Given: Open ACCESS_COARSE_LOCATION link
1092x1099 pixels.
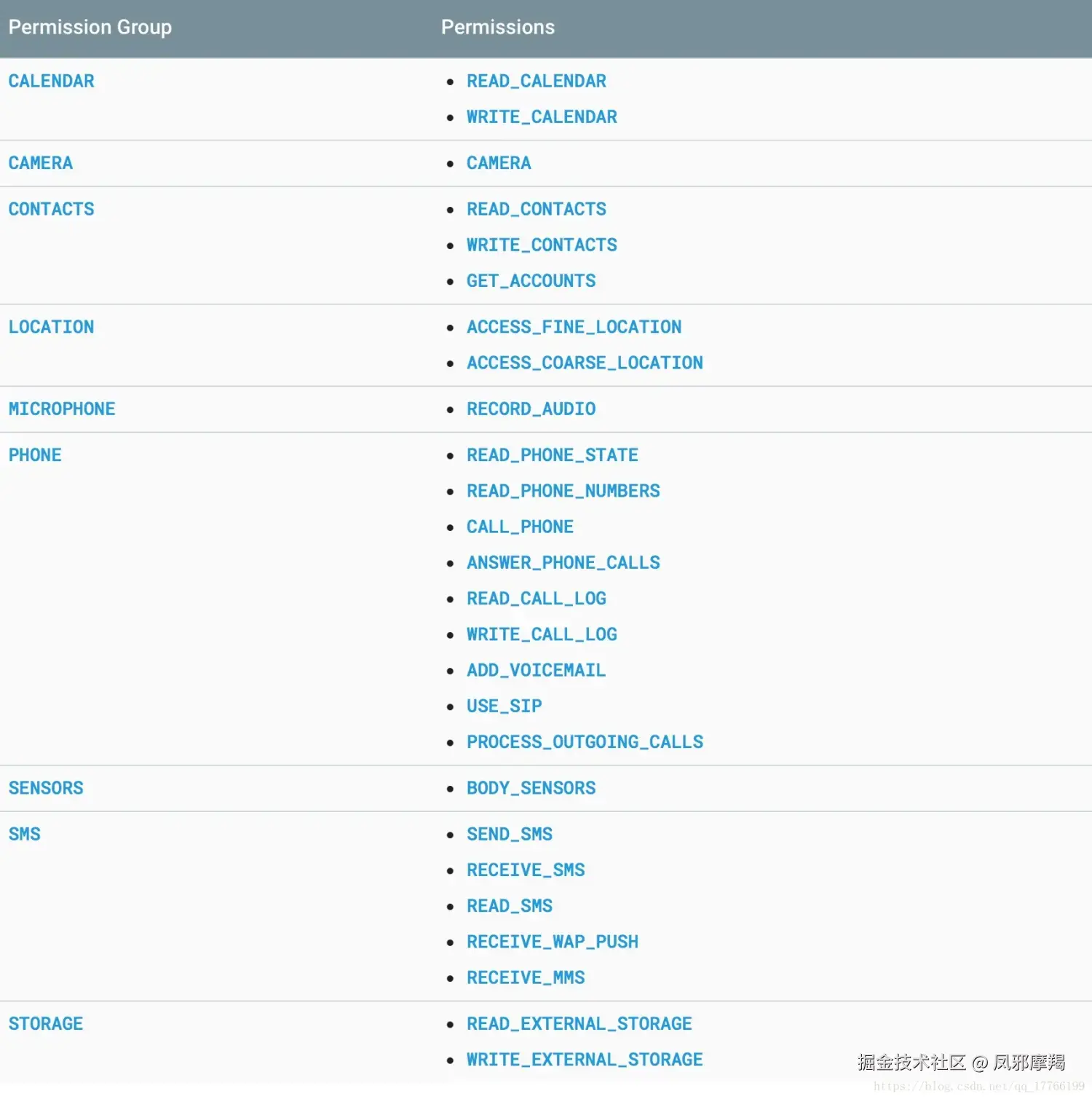Looking at the screenshot, I should (585, 363).
